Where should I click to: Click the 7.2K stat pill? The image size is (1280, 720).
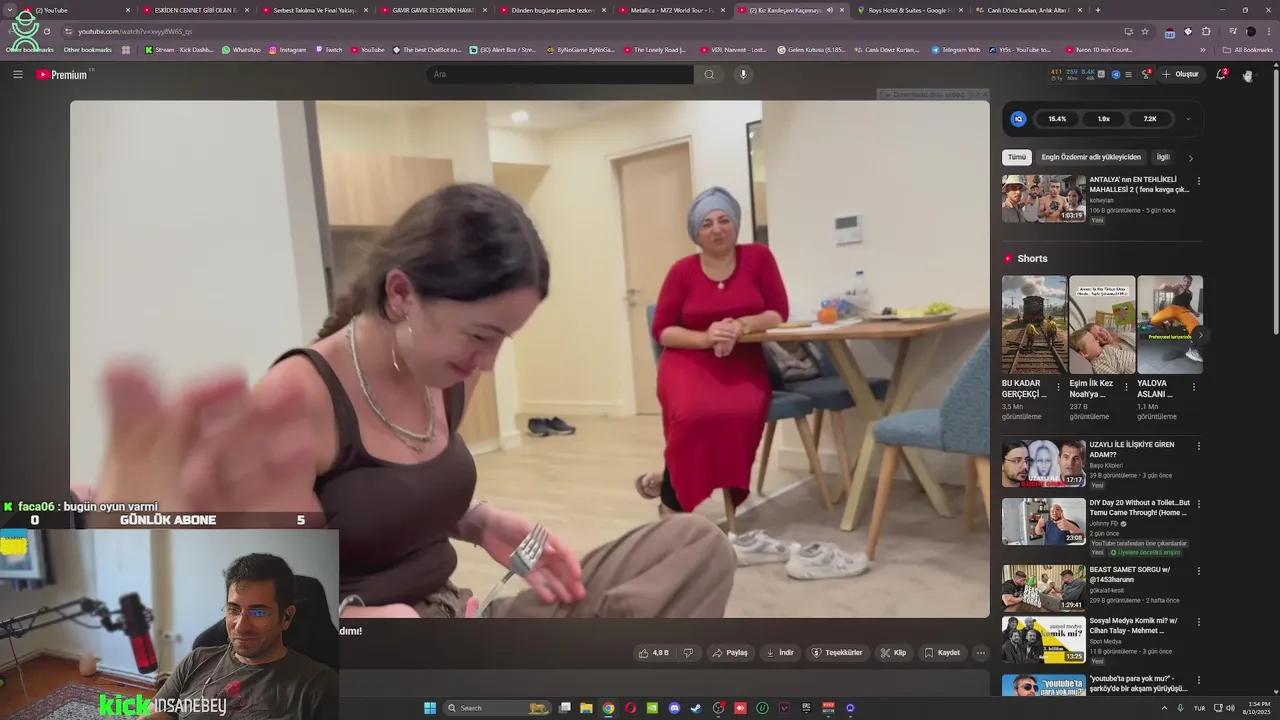tap(1150, 119)
